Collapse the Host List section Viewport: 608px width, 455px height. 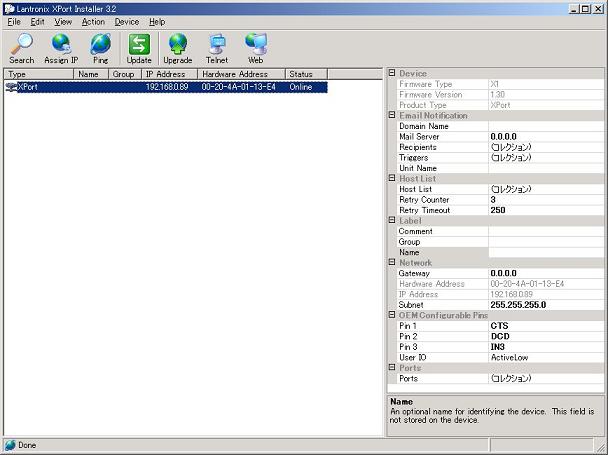coord(392,178)
